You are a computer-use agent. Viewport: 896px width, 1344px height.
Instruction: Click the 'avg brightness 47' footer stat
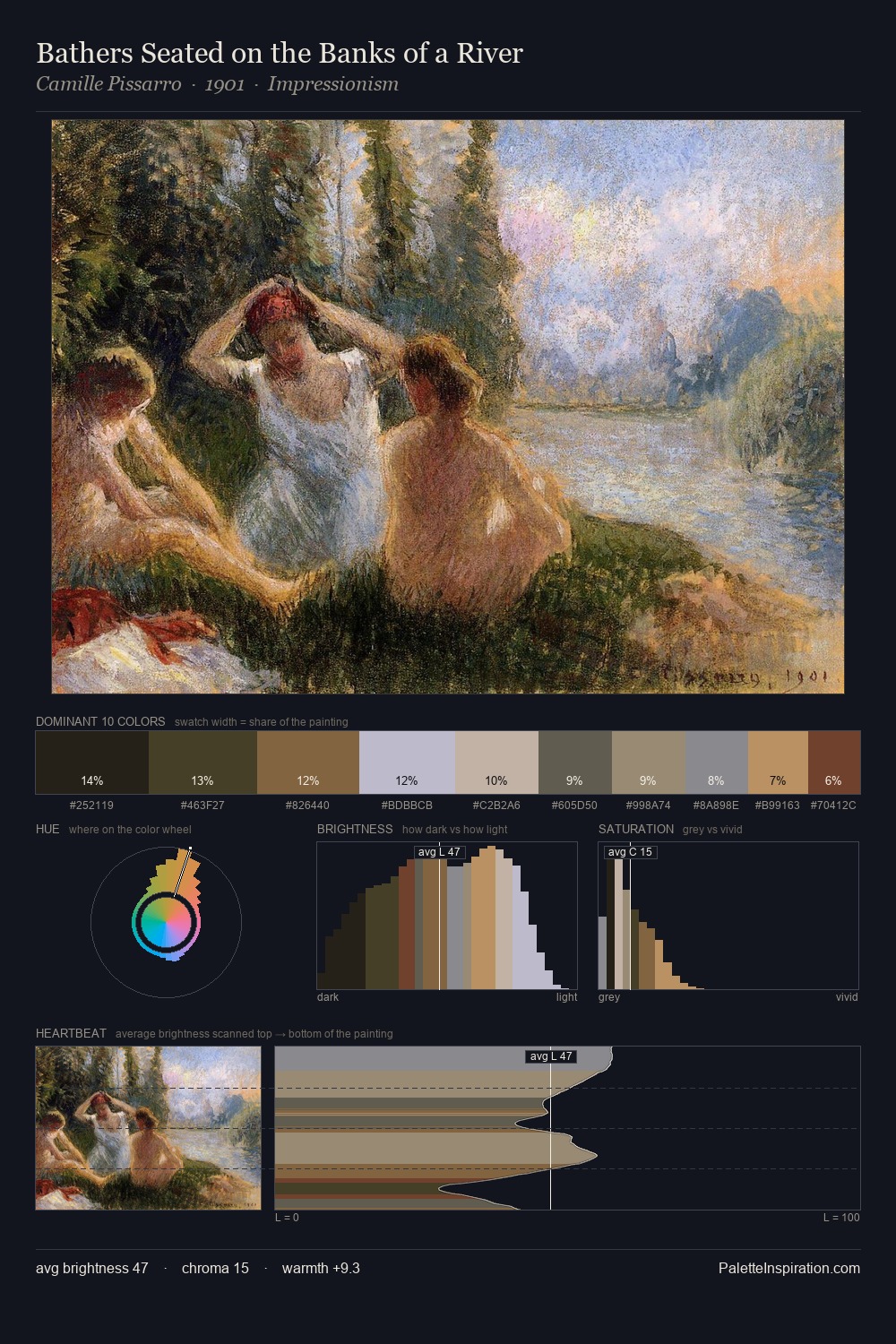tap(92, 1268)
